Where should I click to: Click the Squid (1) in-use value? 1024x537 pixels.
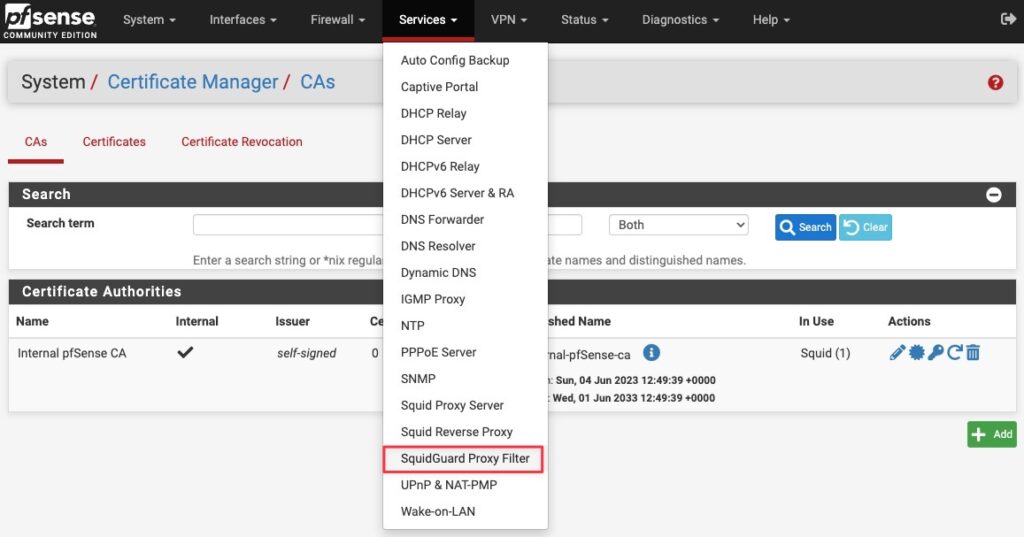[825, 353]
